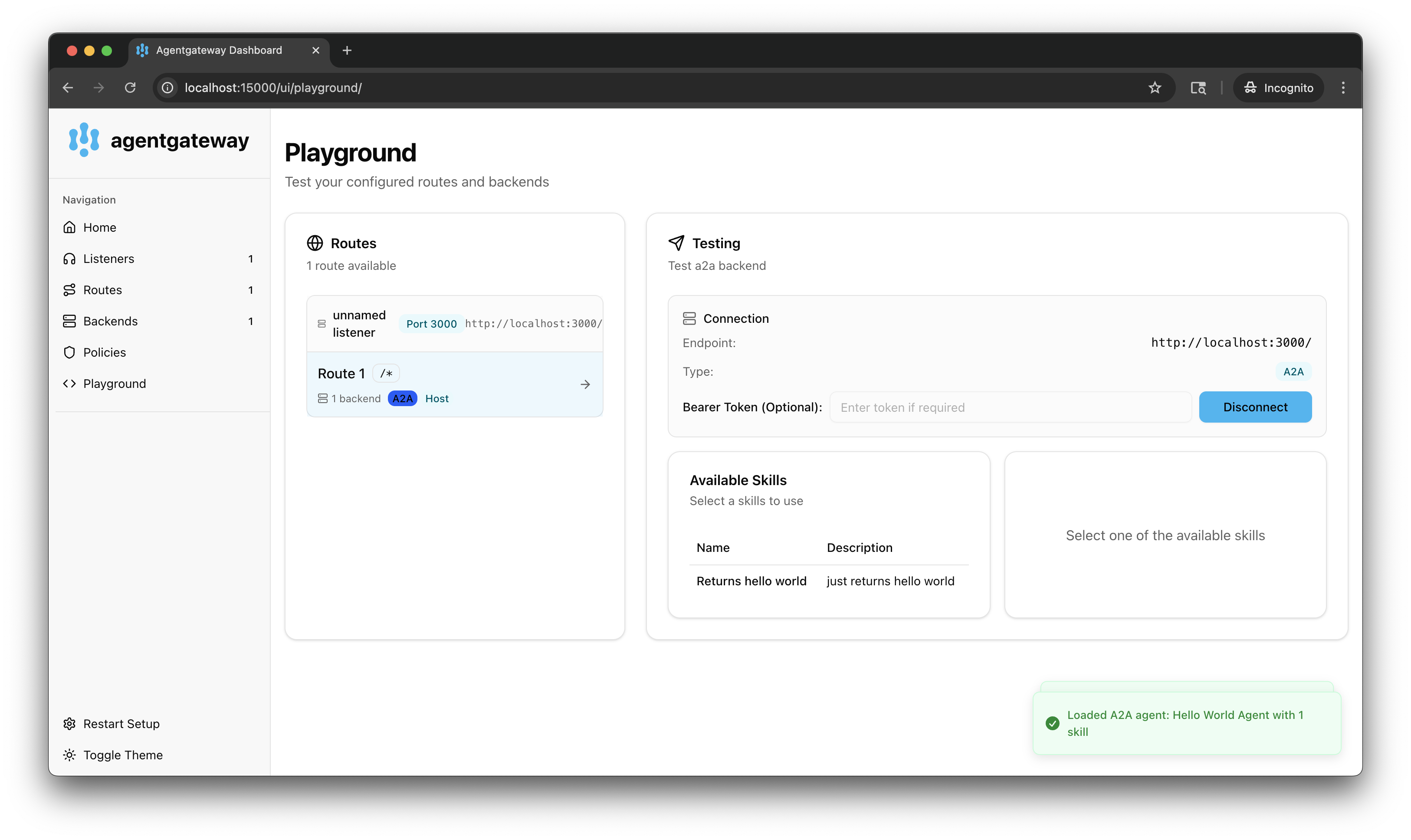Select the Returns hello world skill row
1411x840 pixels.
pos(751,581)
